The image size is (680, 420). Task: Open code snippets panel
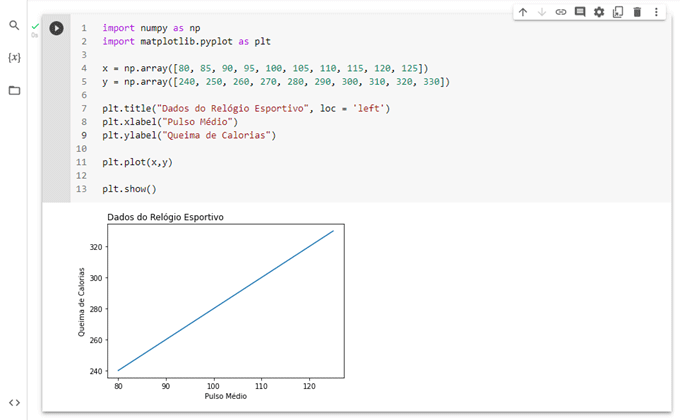(x=14, y=402)
